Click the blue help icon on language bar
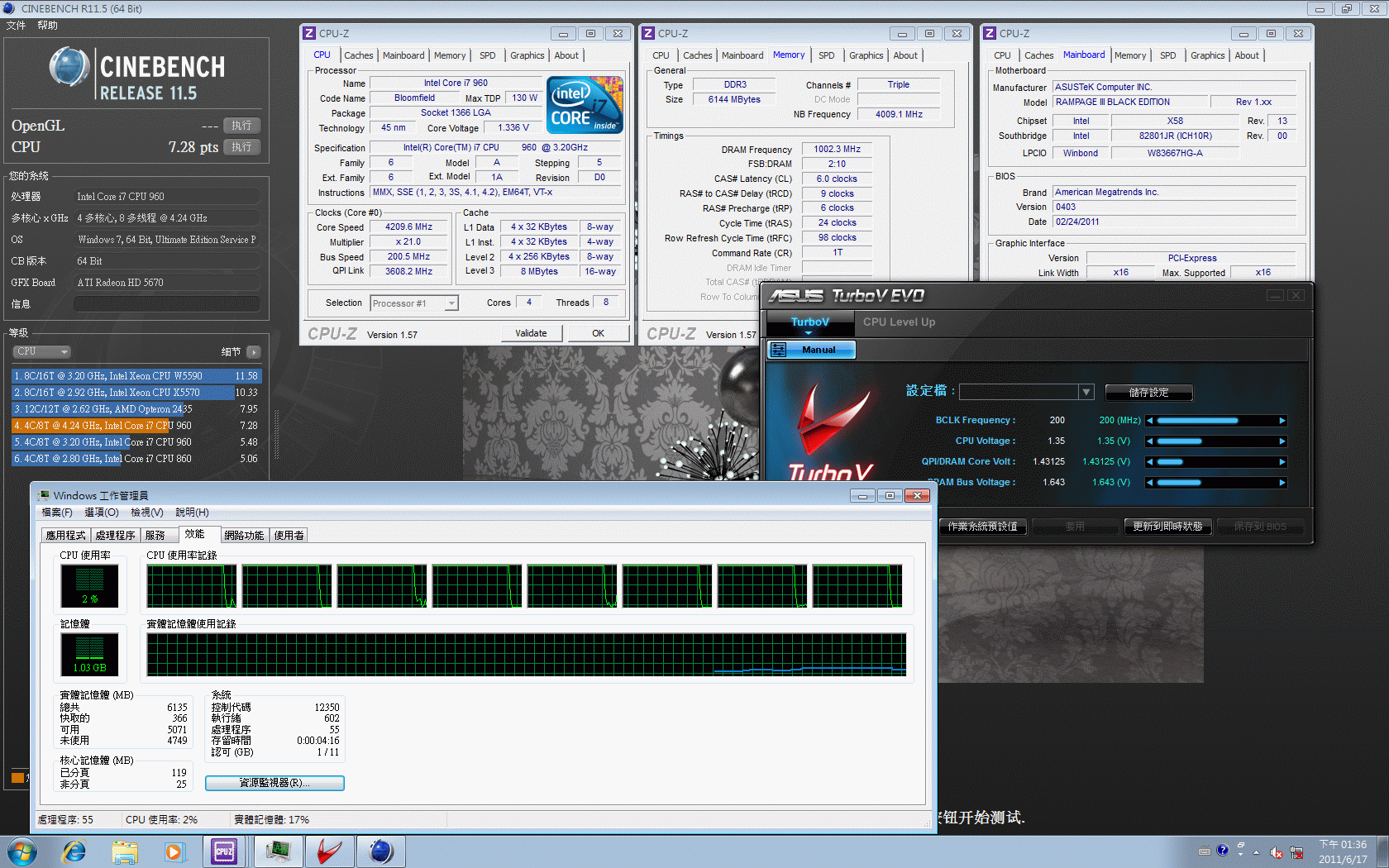The height and width of the screenshot is (868, 1389). click(1222, 850)
